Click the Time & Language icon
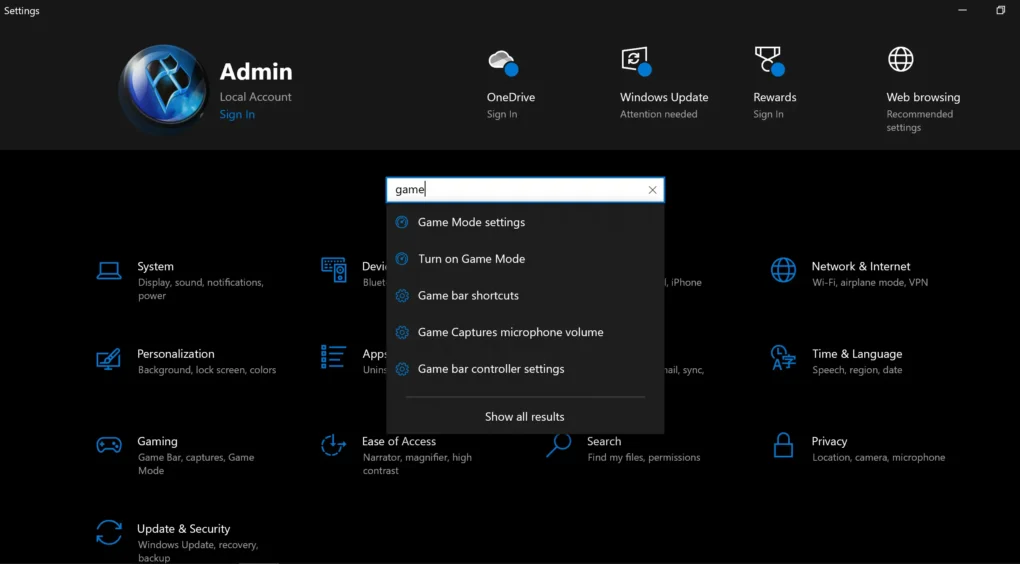This screenshot has height=564, width=1020. tap(783, 358)
